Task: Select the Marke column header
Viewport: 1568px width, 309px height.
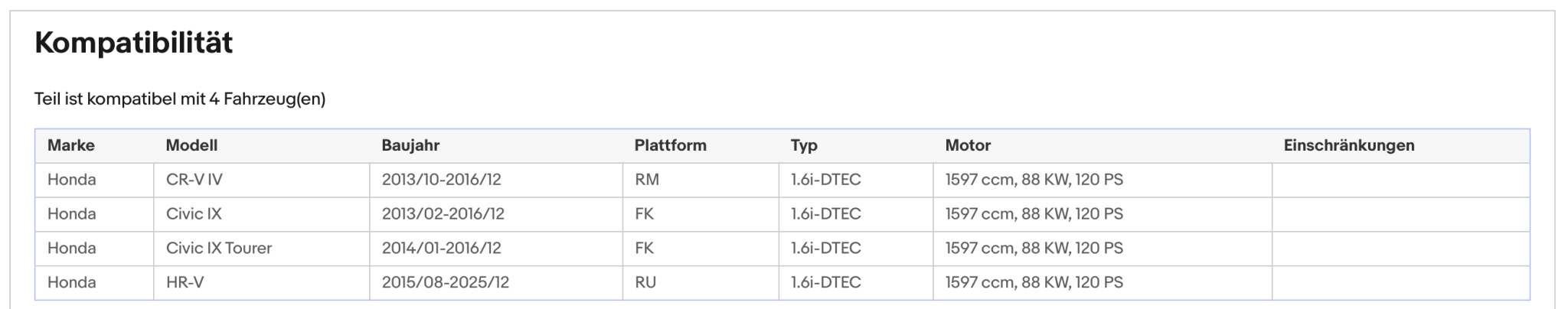Action: coord(71,145)
